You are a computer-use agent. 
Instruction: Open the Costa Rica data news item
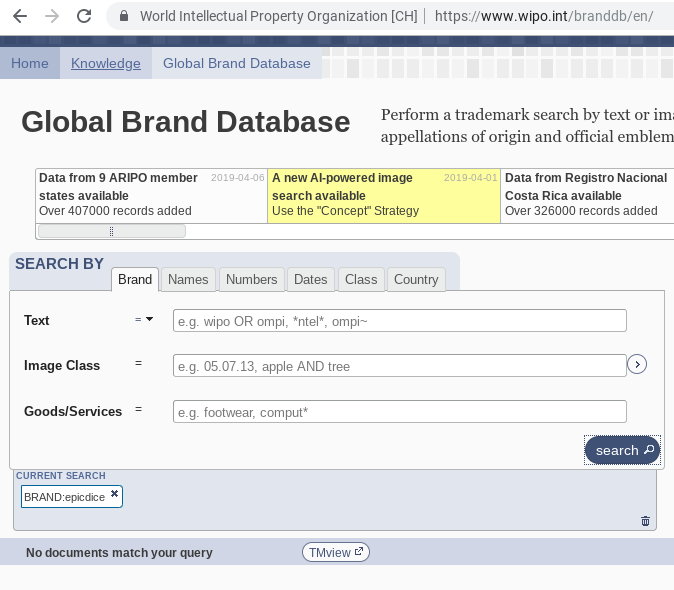(588, 196)
